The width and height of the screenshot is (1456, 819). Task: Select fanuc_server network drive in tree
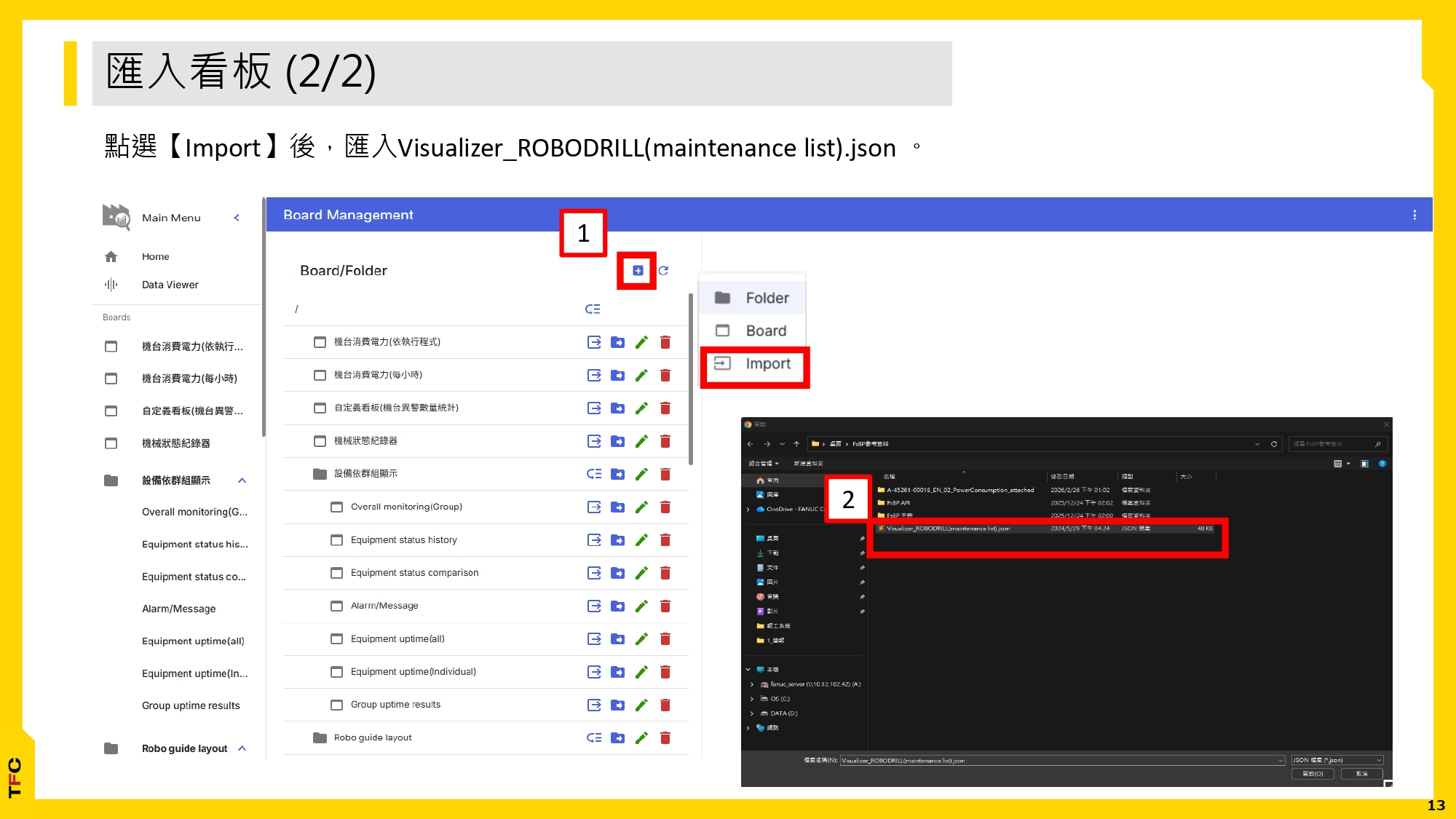tap(811, 684)
